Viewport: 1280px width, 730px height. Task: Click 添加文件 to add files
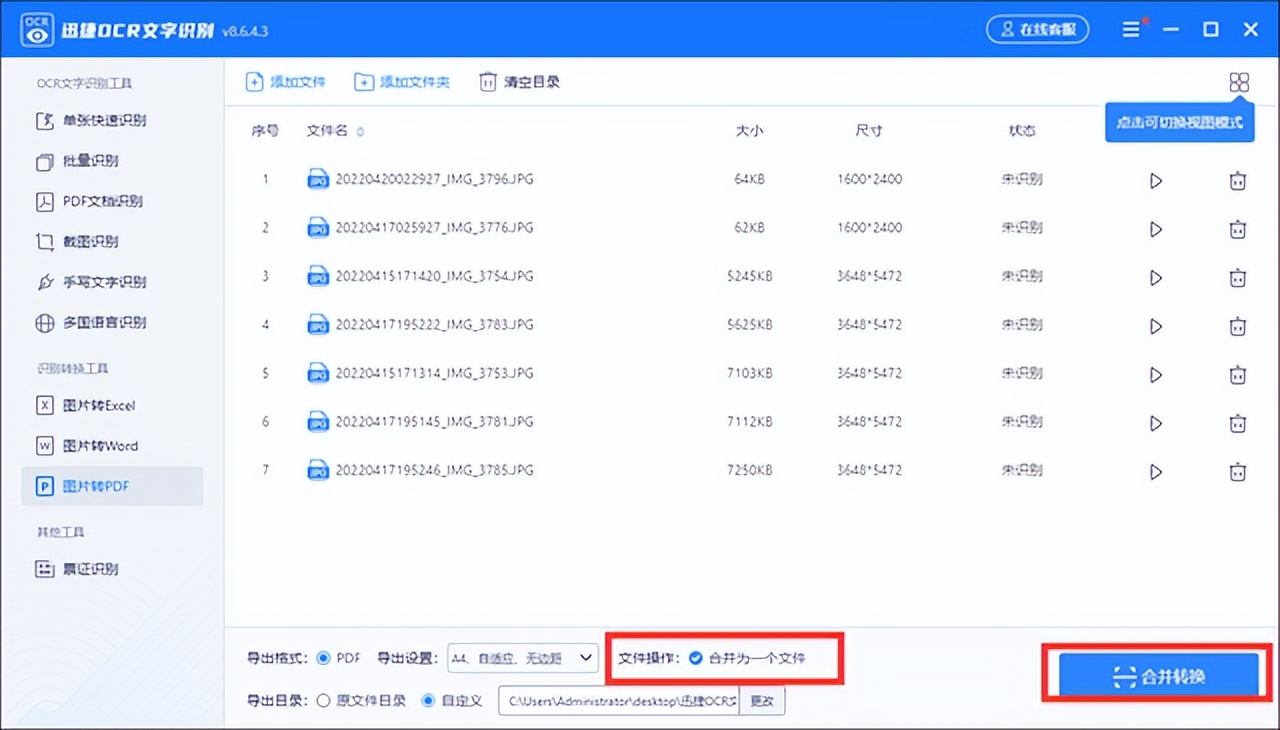tap(286, 82)
